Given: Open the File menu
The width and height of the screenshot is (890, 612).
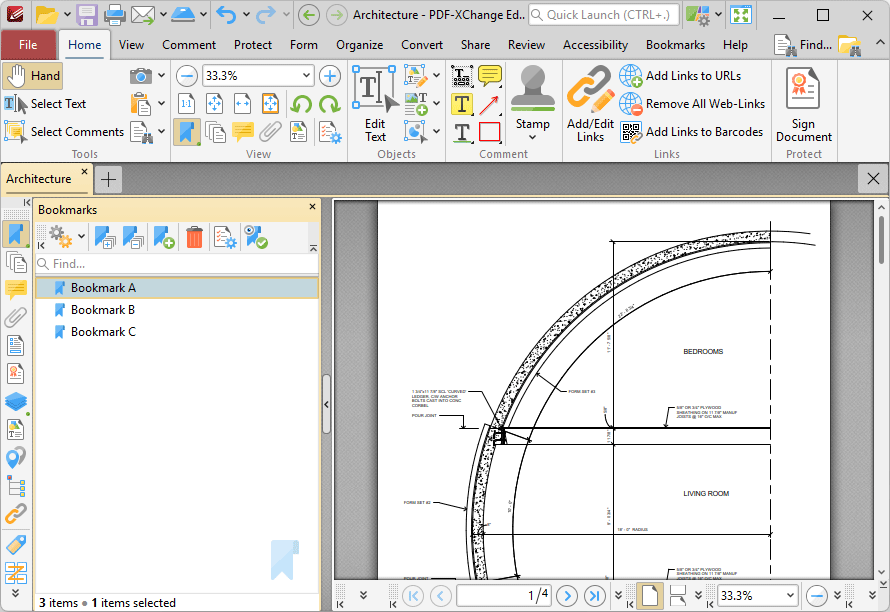Looking at the screenshot, I should pyautogui.click(x=28, y=45).
